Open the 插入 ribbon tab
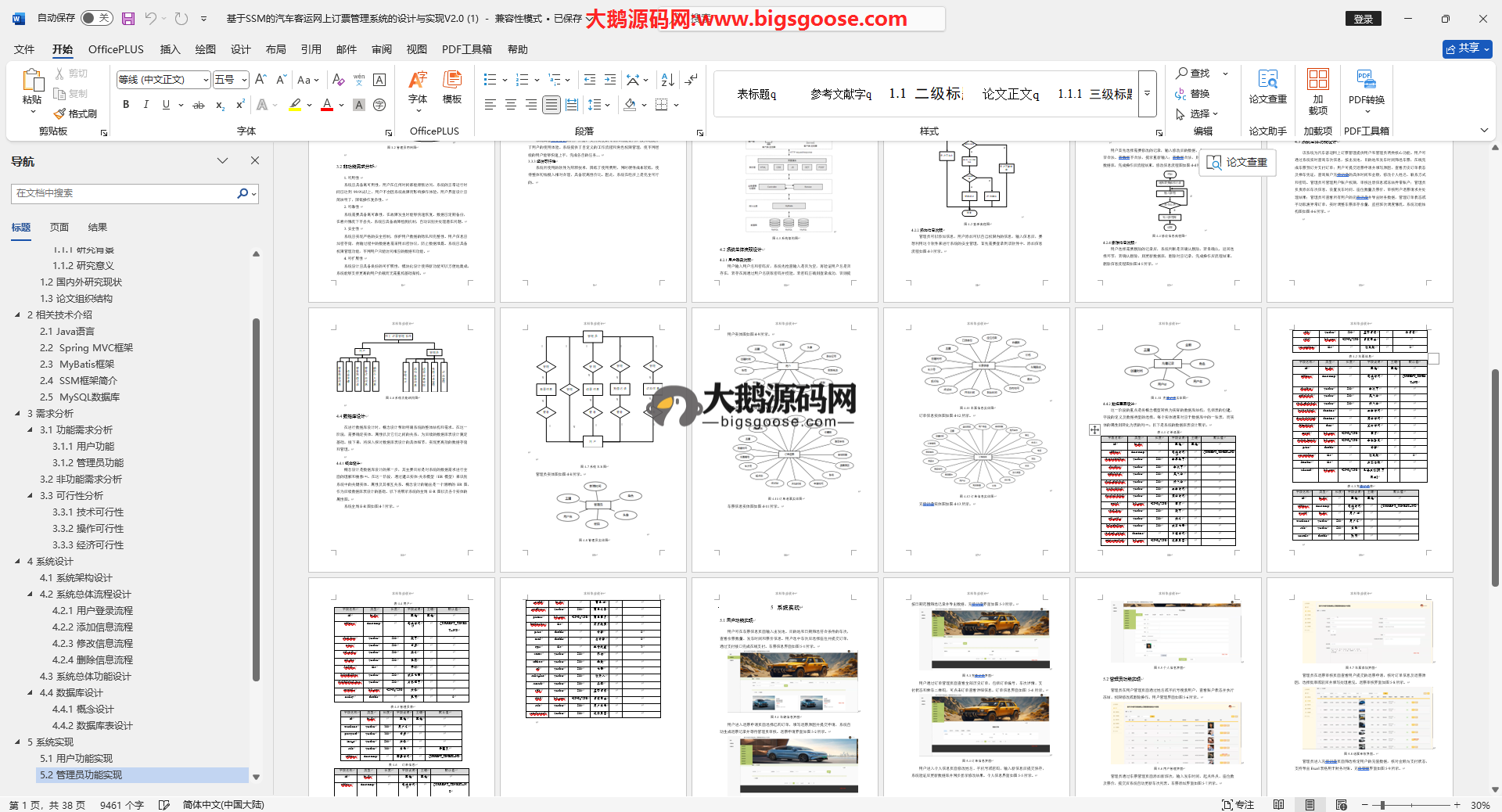1502x812 pixels. [170, 49]
